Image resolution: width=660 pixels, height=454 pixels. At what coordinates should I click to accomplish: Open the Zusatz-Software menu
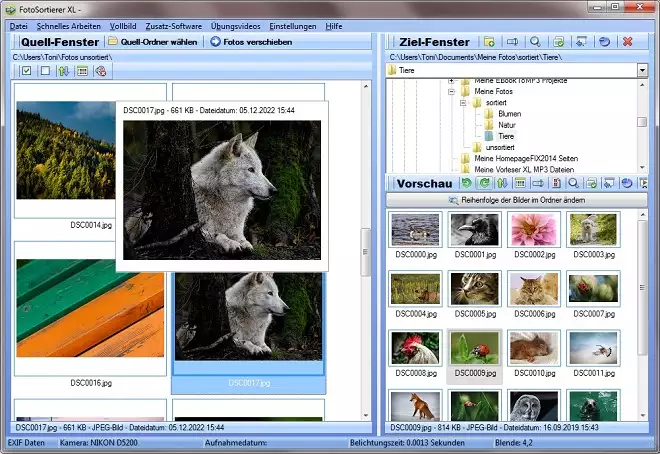[x=176, y=24]
